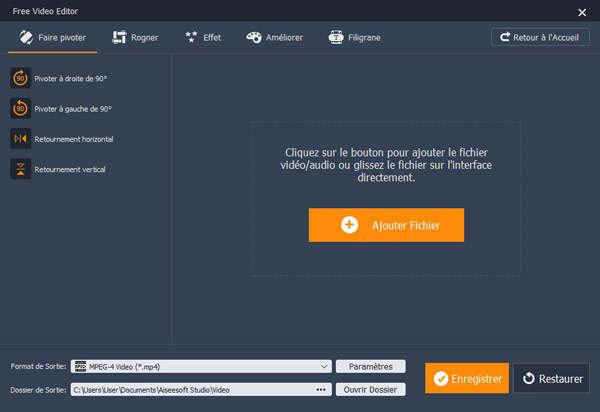This screenshot has width=600, height=412.
Task: Select Pivoter à gauche de 90°
Action: (x=61, y=109)
